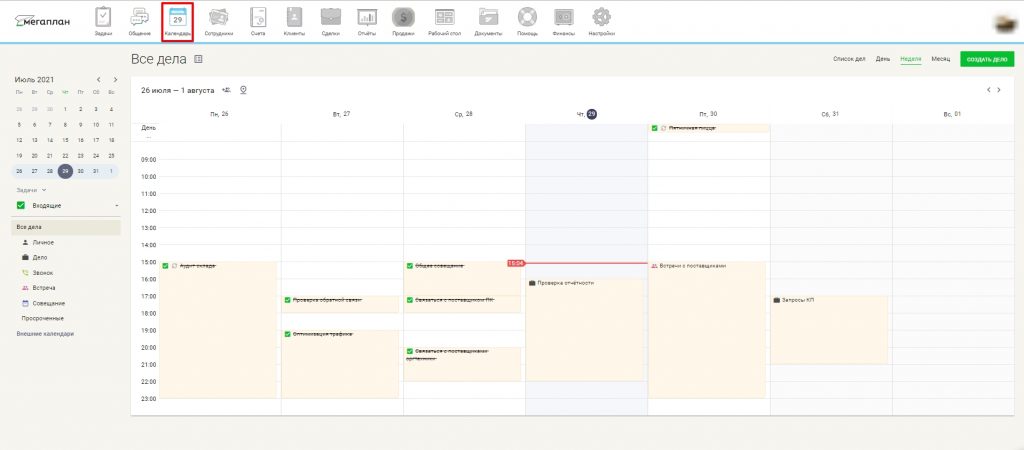Open the Помощь lifebuoy icon
This screenshot has height=450, width=1024.
[x=527, y=18]
